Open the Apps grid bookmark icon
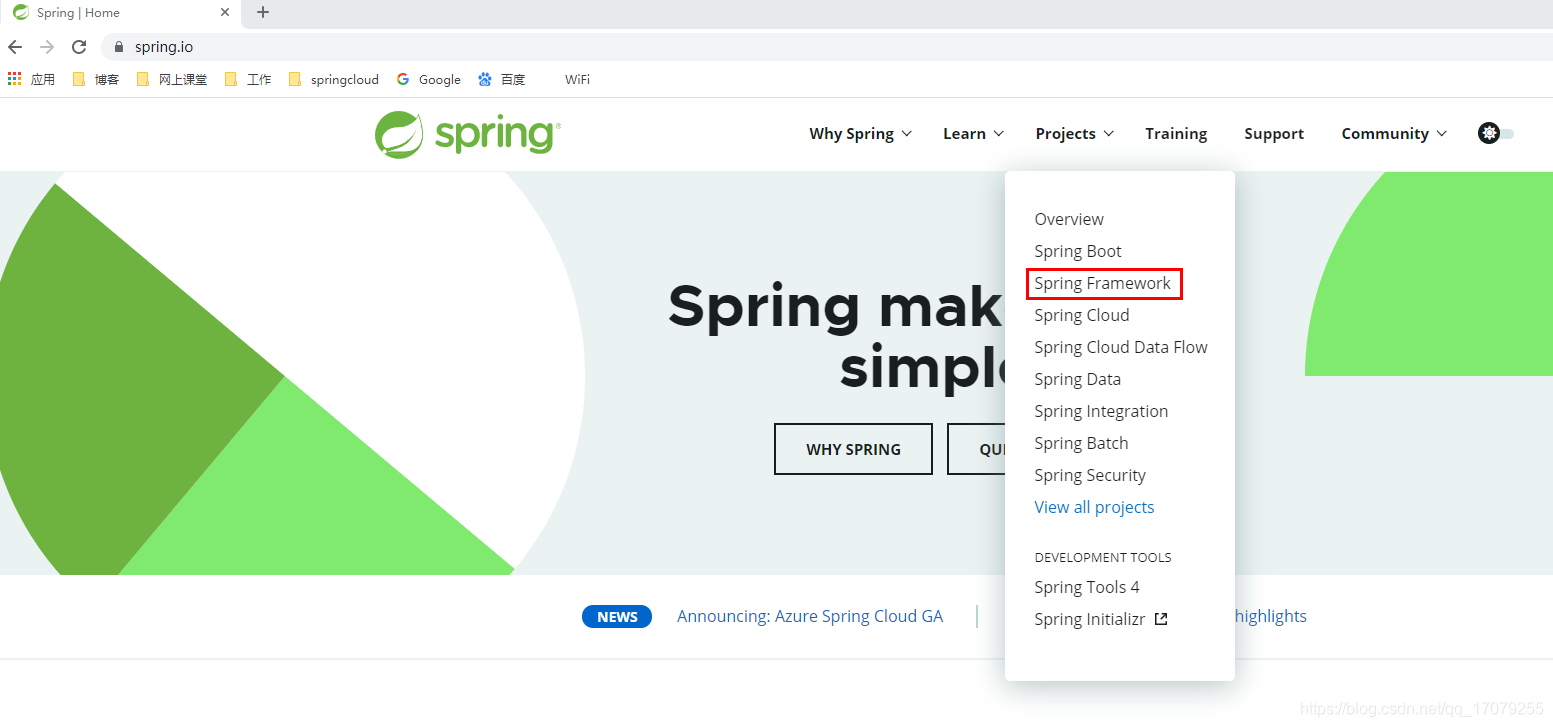This screenshot has height=727, width=1553. point(15,79)
